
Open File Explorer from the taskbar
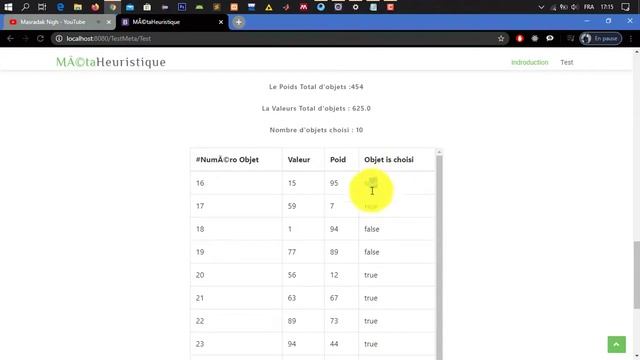point(78,7)
